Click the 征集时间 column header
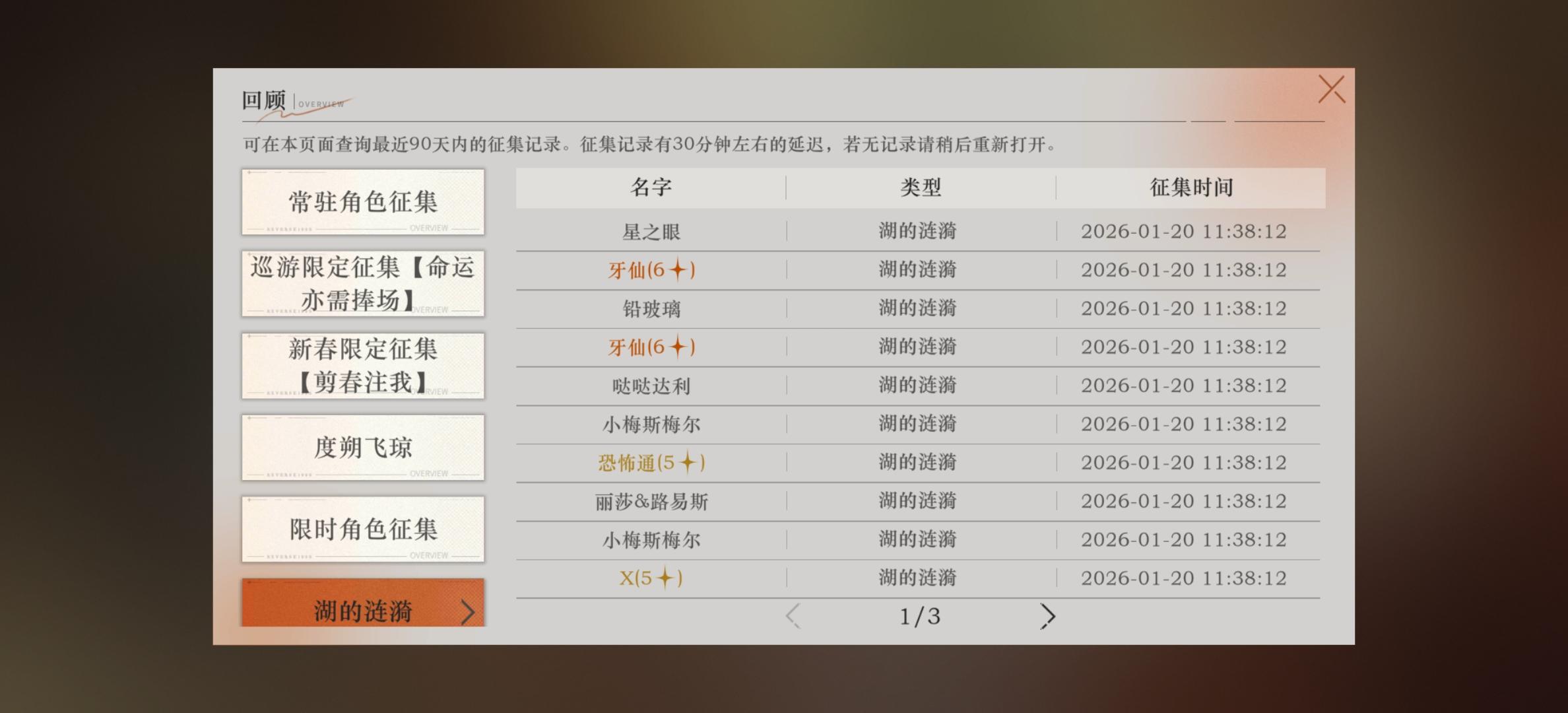 click(x=1191, y=187)
